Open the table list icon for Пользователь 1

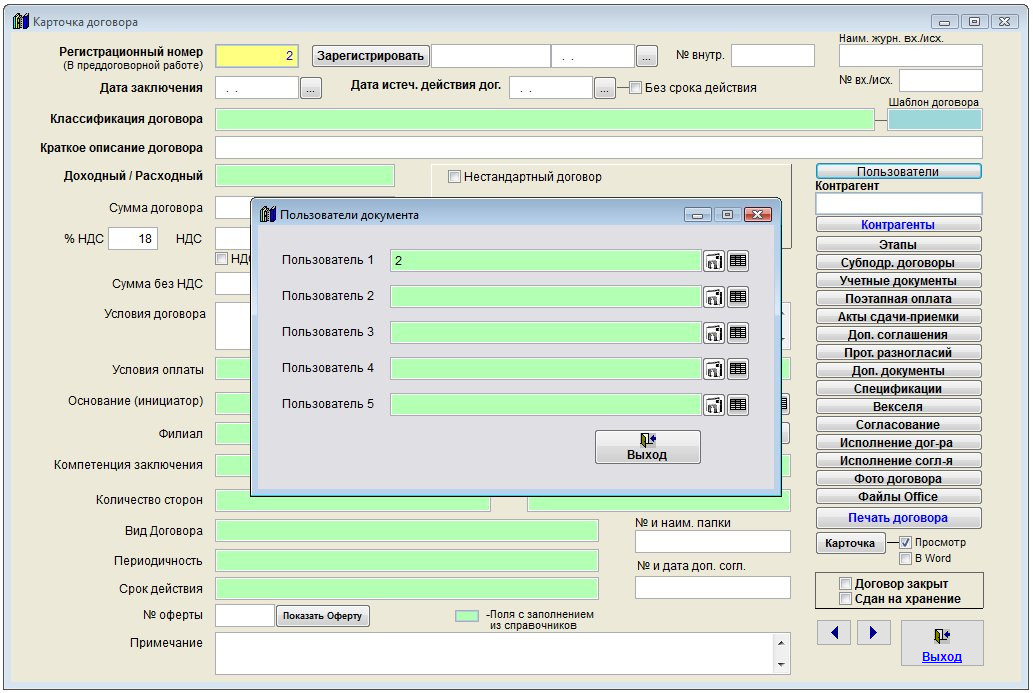point(738,261)
